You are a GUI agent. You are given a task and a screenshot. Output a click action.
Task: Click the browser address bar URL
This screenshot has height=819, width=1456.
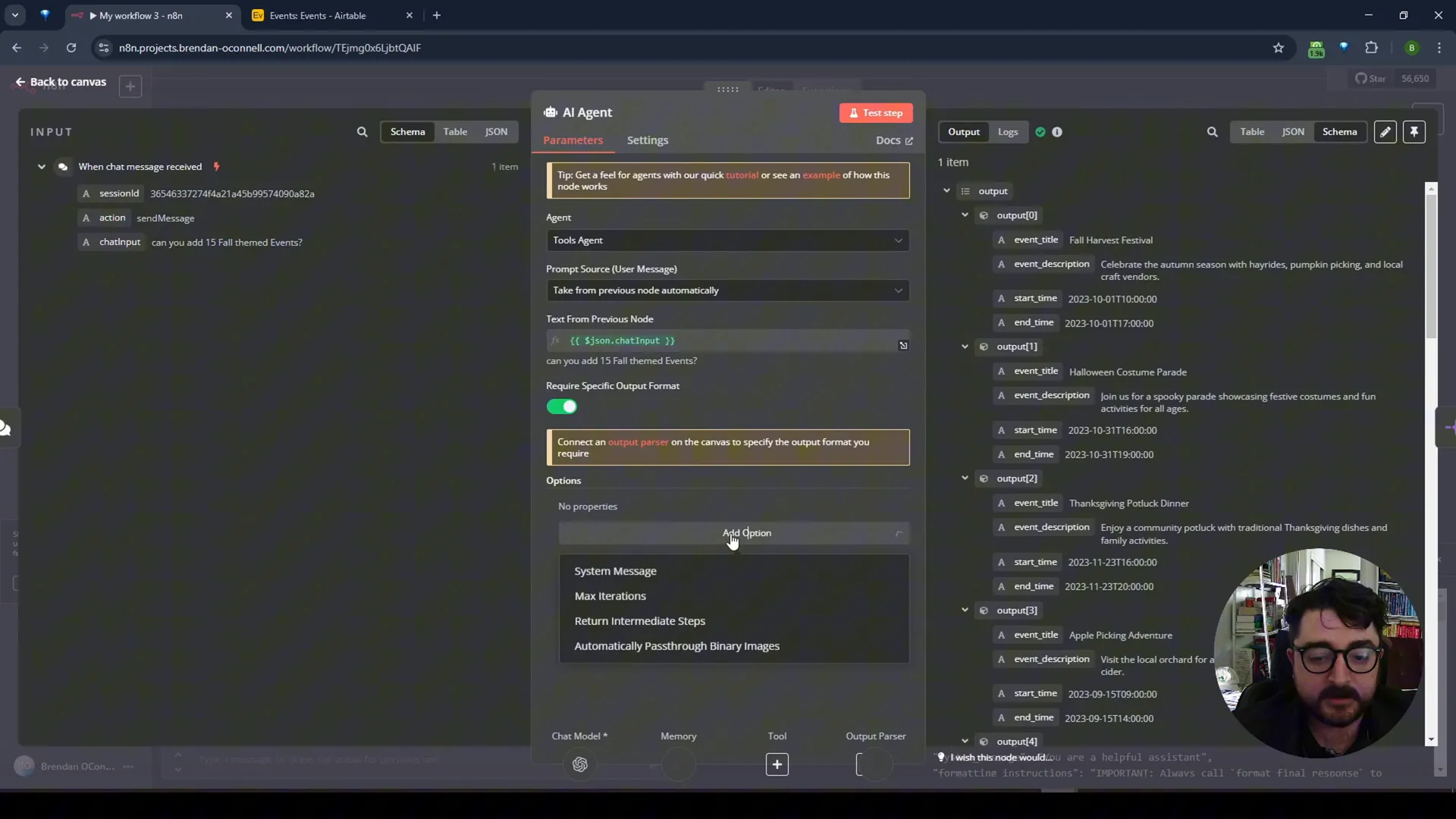click(269, 48)
